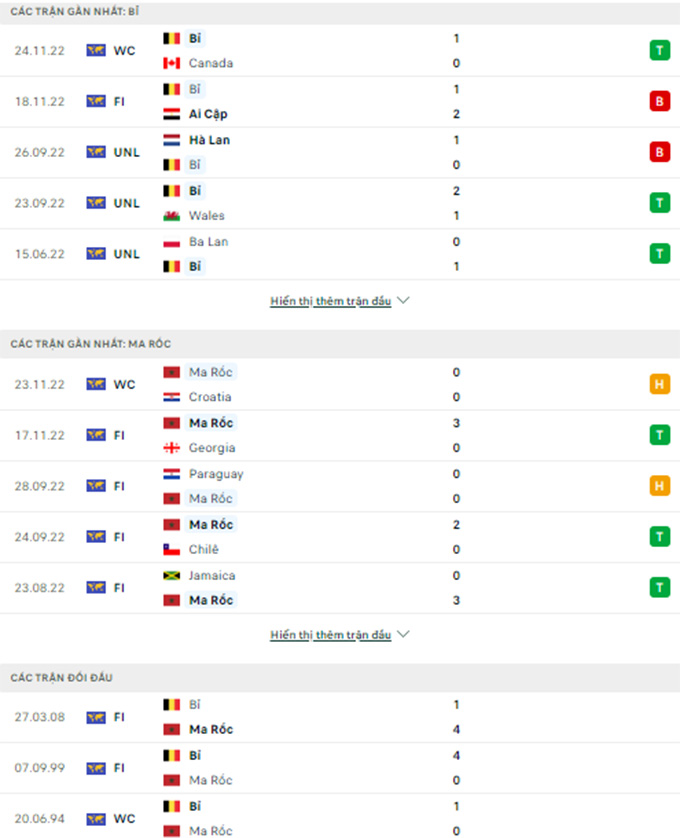Screen dimensions: 680x838
Task: Expand more matches under Bỉ section
Action: [339, 300]
